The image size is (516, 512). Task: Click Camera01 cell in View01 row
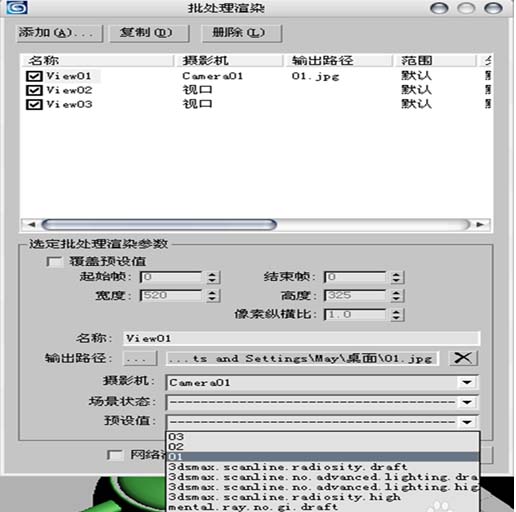pos(212,76)
